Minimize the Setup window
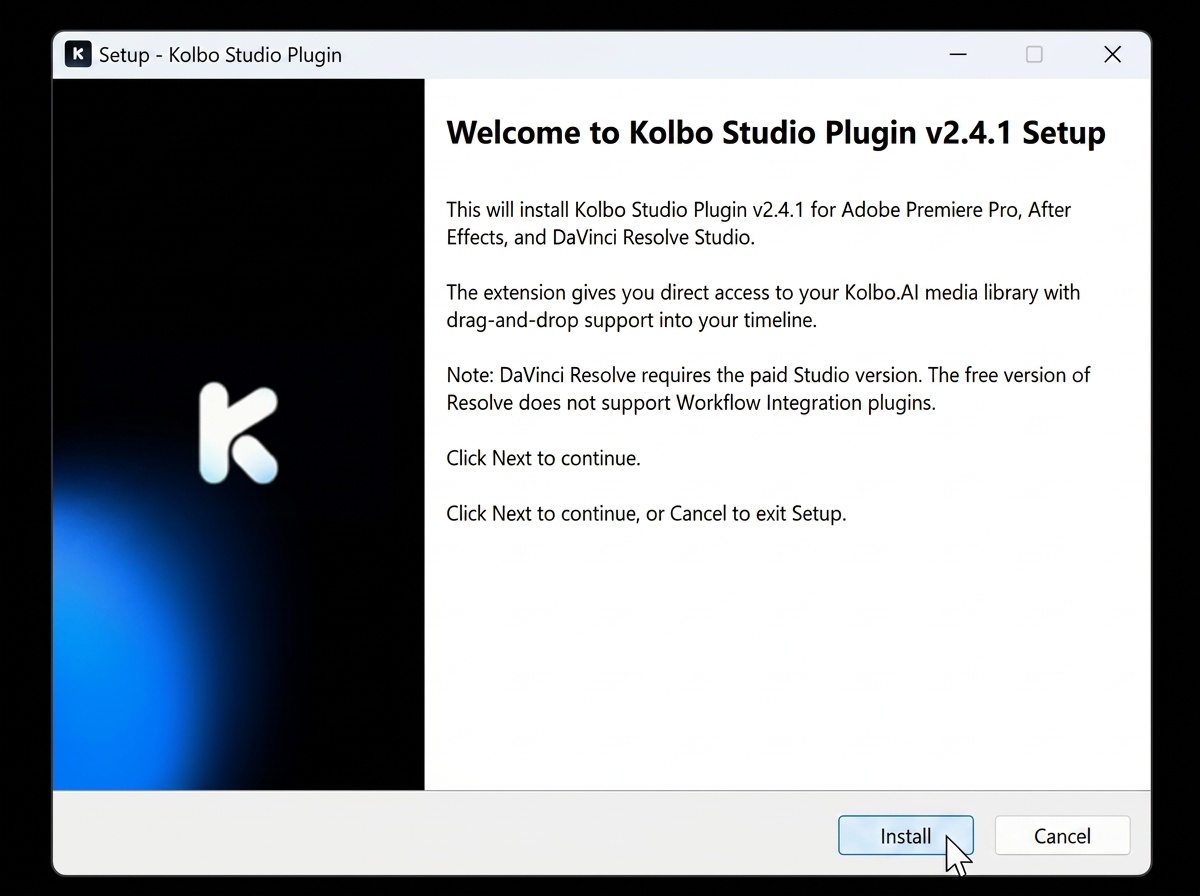 (958, 54)
